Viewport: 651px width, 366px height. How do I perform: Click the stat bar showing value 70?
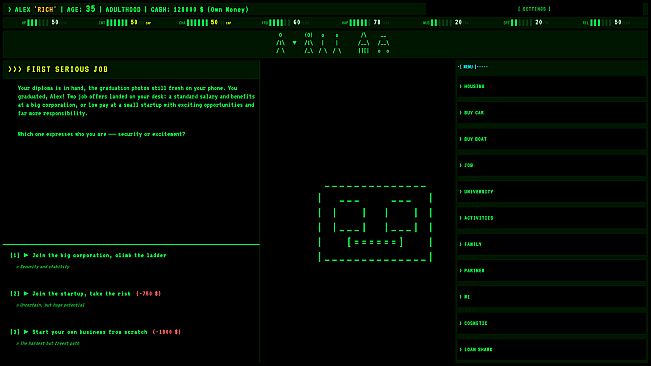pos(361,22)
